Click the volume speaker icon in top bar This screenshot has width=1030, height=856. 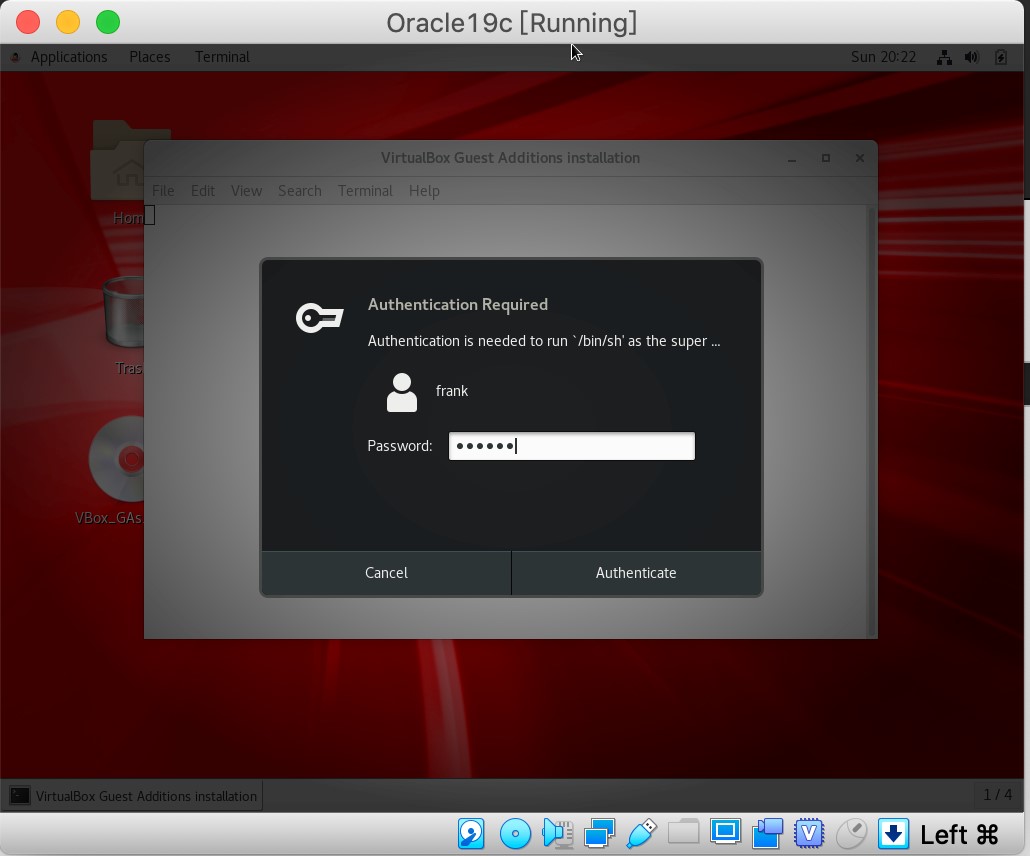[x=972, y=57]
